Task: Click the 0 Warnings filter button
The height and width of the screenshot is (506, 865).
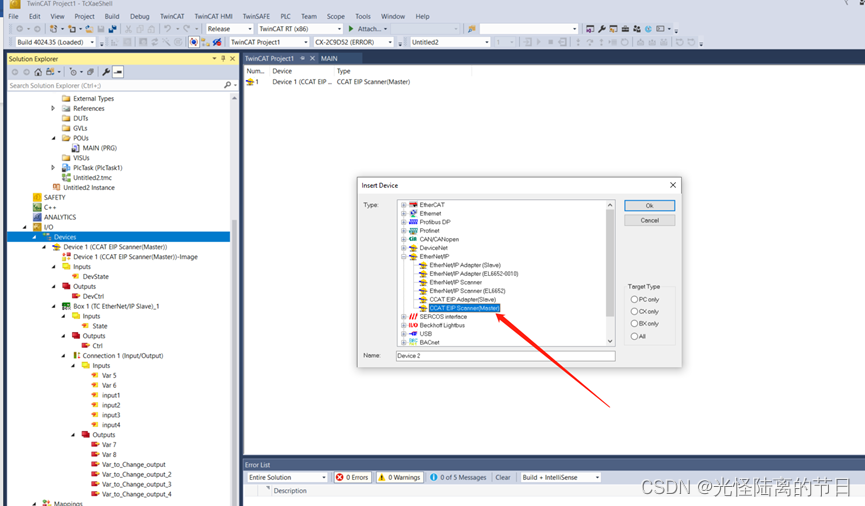Action: (x=399, y=477)
